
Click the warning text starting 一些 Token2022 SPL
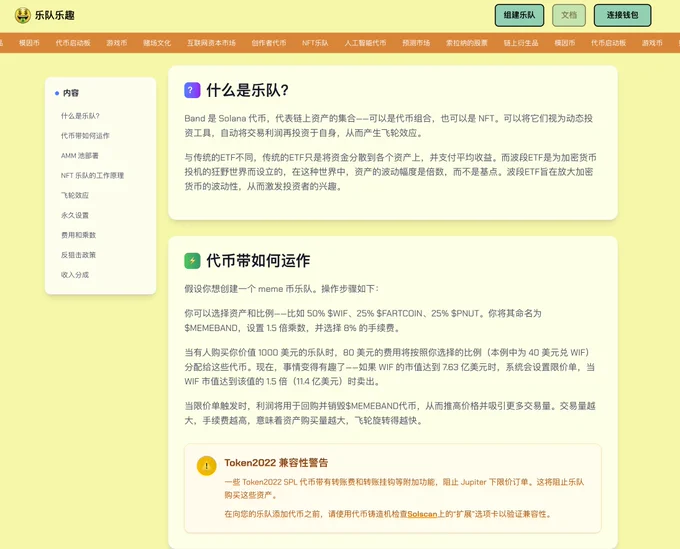point(404,488)
